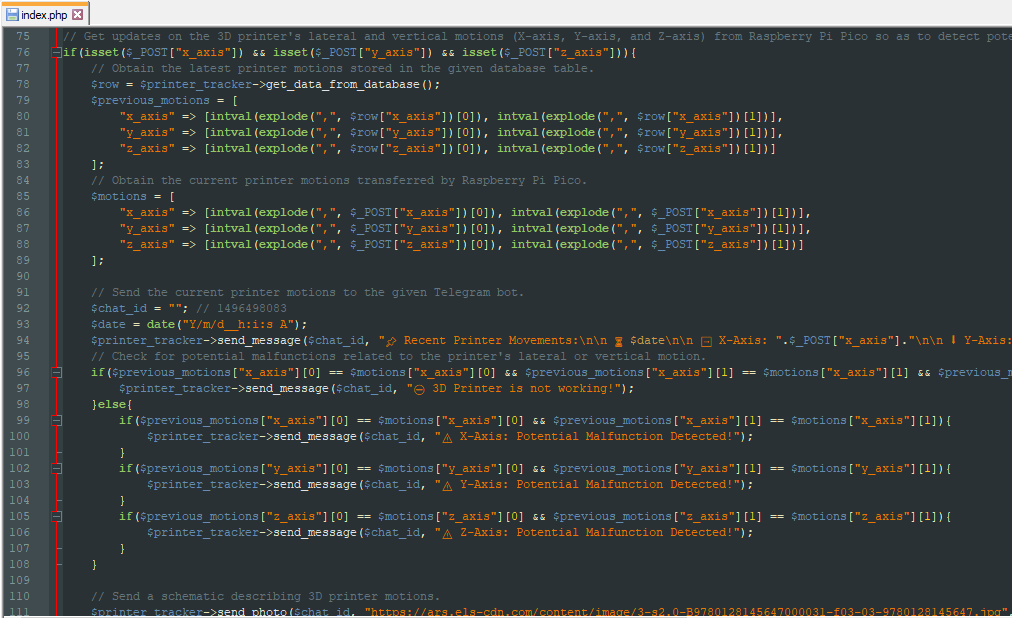Click the pushpin emoji before Recent Printer Movements
The image size is (1012, 618).
[x=392, y=340]
